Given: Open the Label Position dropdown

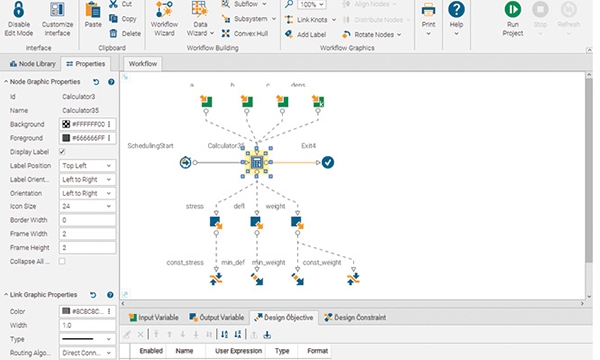Looking at the screenshot, I should [87, 166].
